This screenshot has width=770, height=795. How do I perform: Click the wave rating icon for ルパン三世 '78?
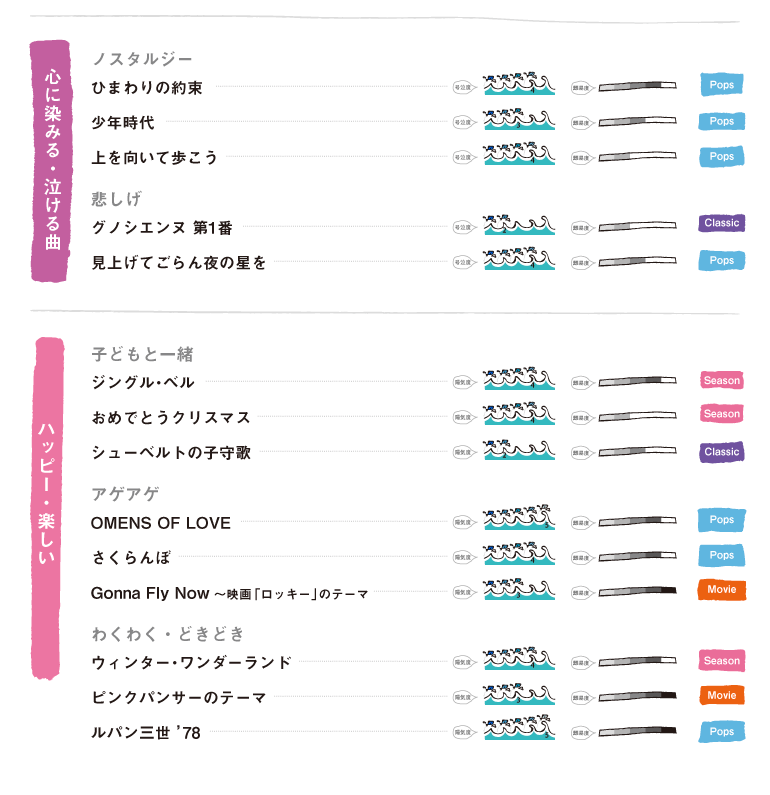pyautogui.click(x=519, y=731)
